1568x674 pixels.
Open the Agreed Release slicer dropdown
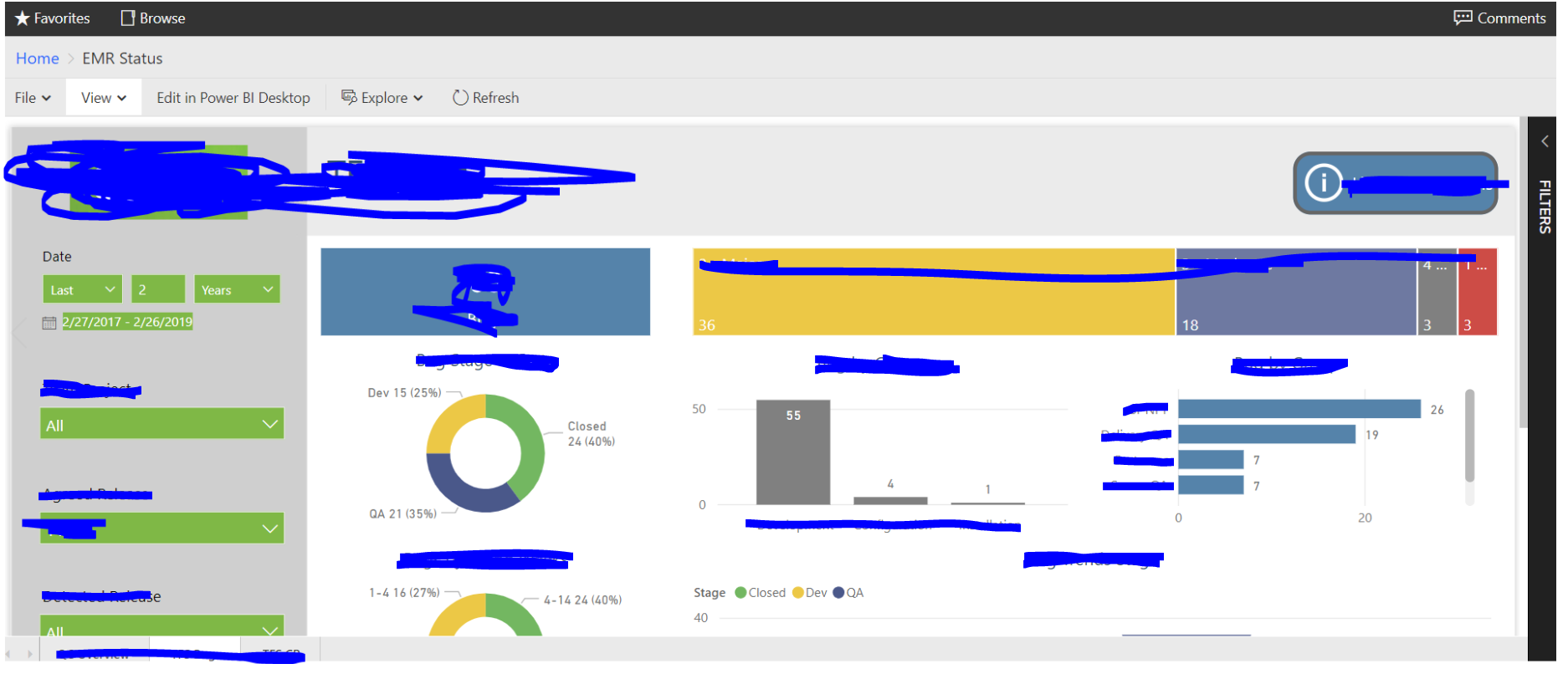pos(162,528)
